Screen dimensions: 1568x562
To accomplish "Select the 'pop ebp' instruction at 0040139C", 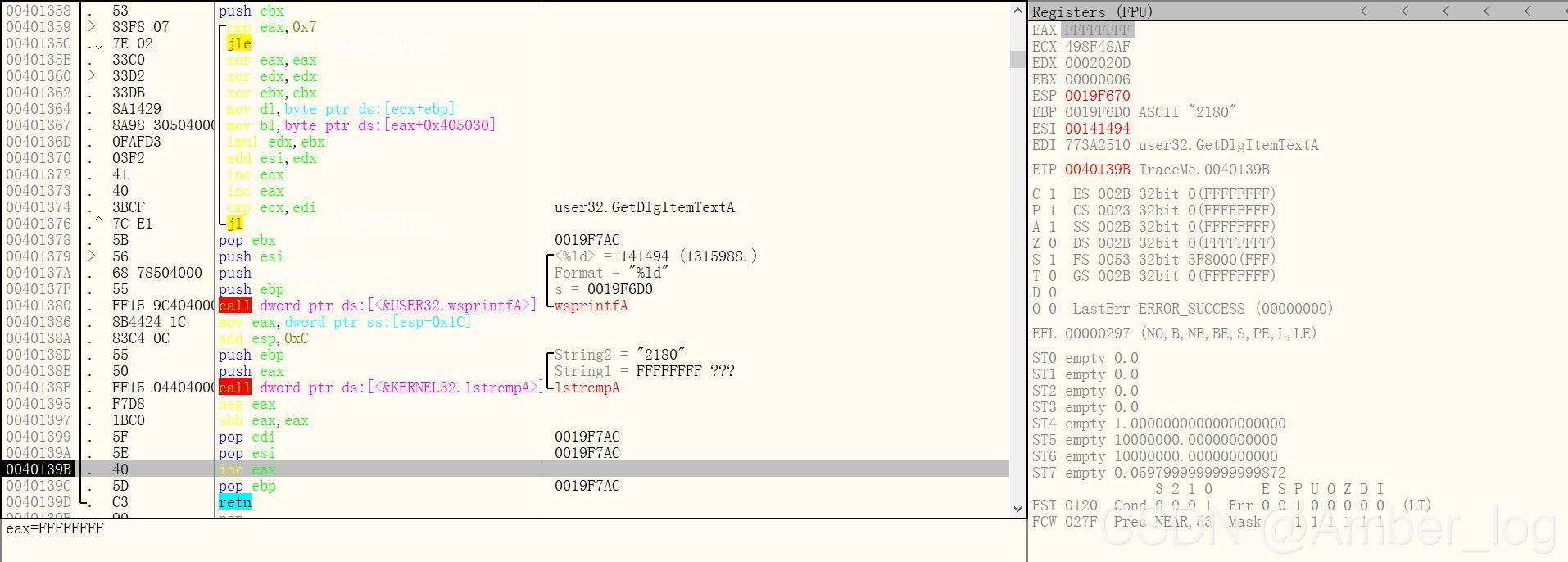I will (247, 486).
